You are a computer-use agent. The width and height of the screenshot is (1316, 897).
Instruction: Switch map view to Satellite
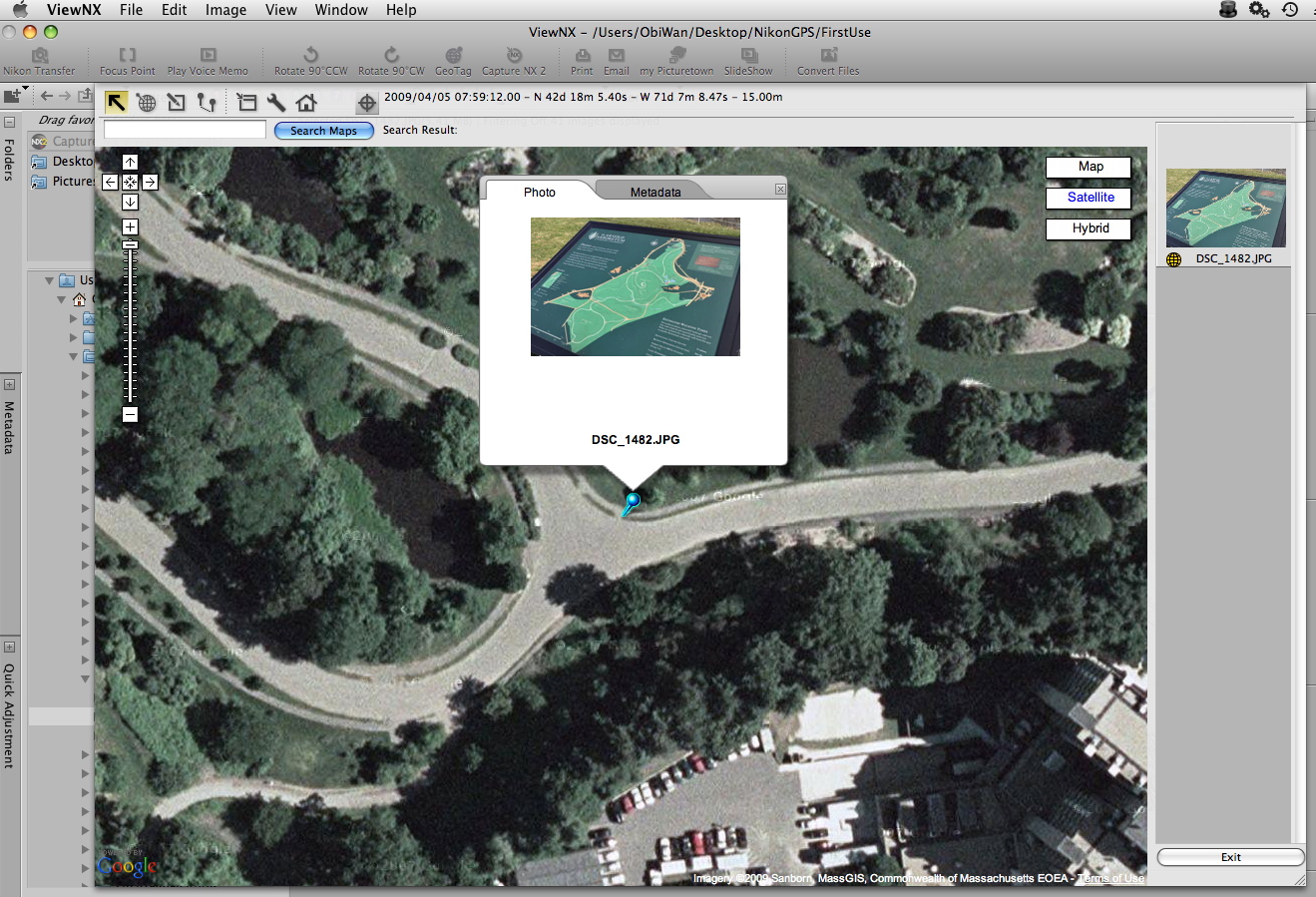click(x=1090, y=198)
